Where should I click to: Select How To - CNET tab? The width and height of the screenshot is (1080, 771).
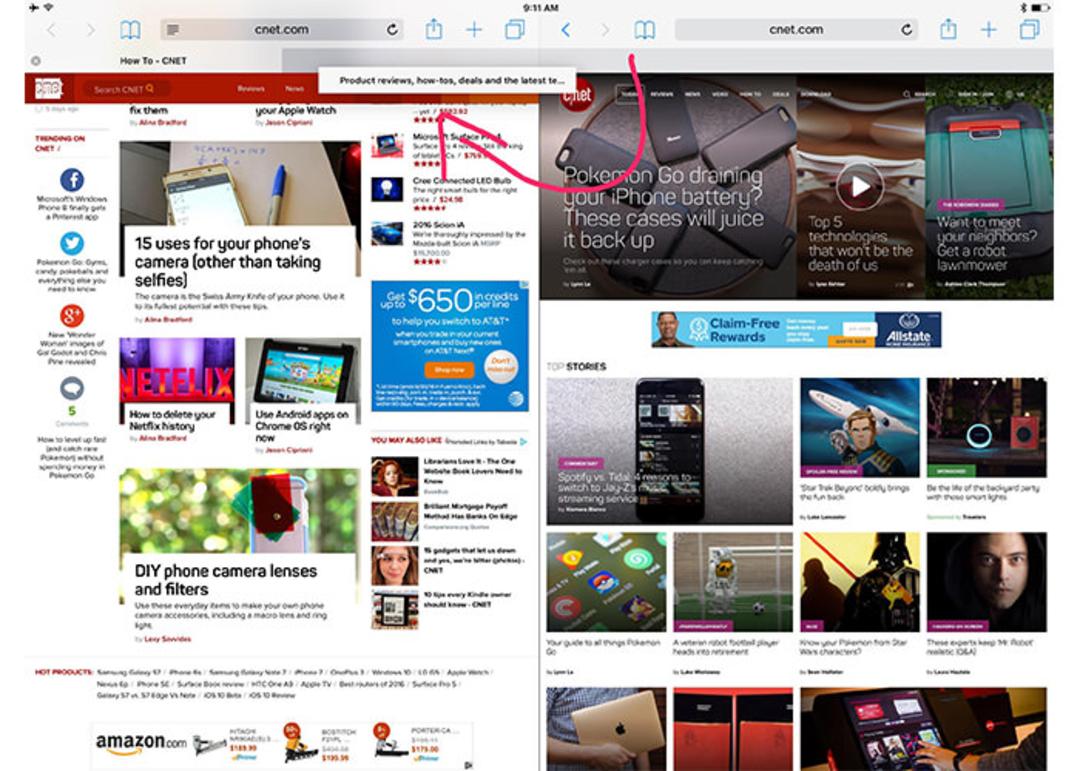(x=153, y=61)
